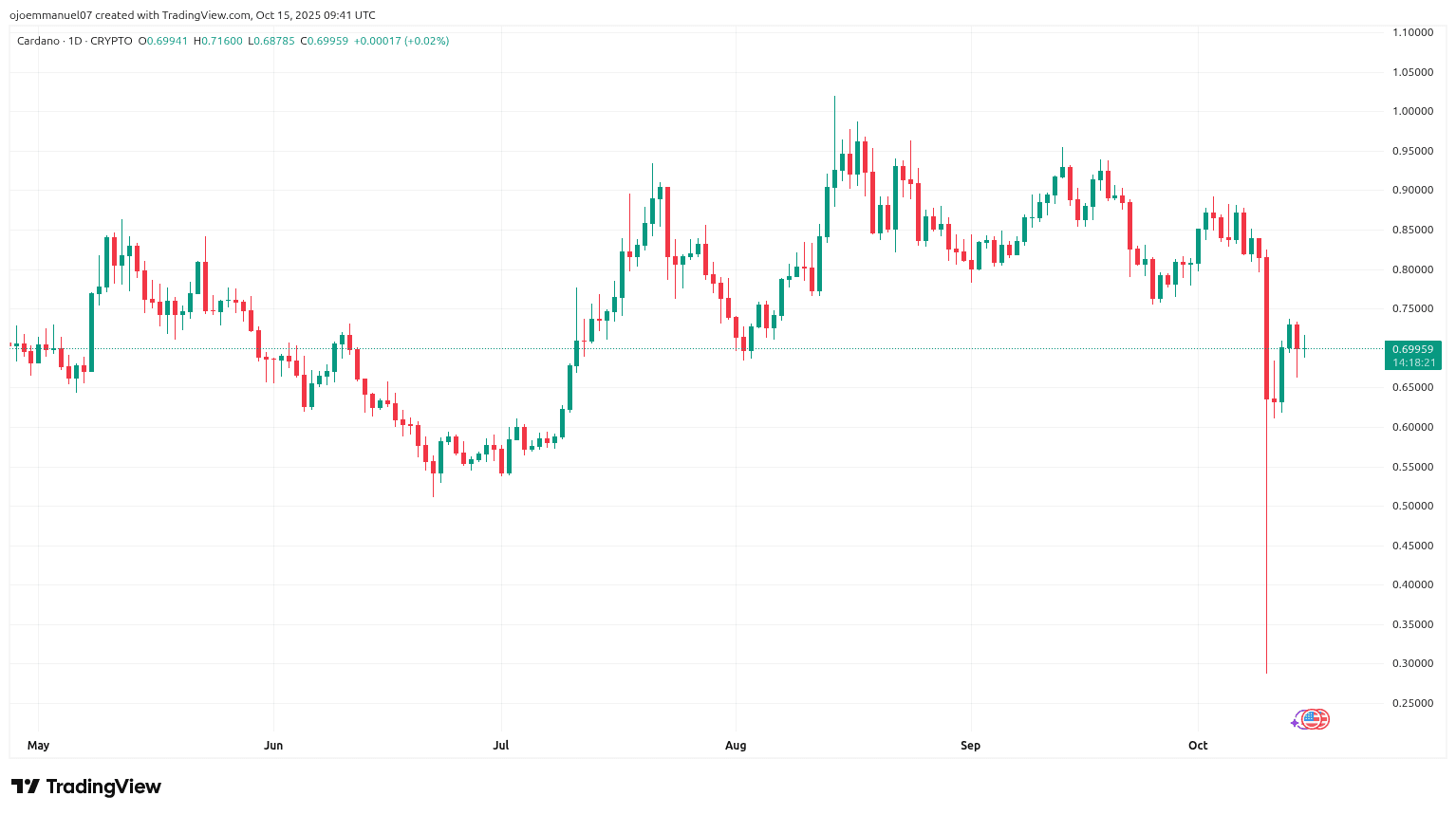Click the bar countdown timer 14:18:21

[x=1412, y=362]
